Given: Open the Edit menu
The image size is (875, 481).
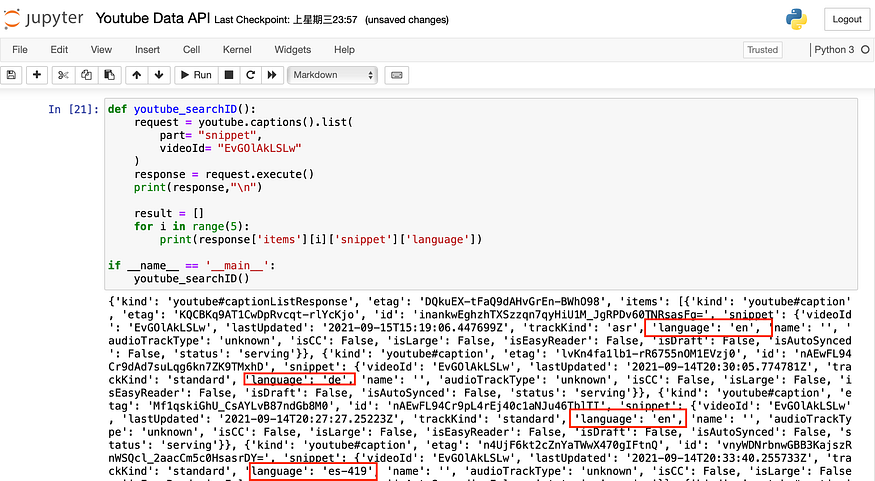Looking at the screenshot, I should tap(59, 50).
